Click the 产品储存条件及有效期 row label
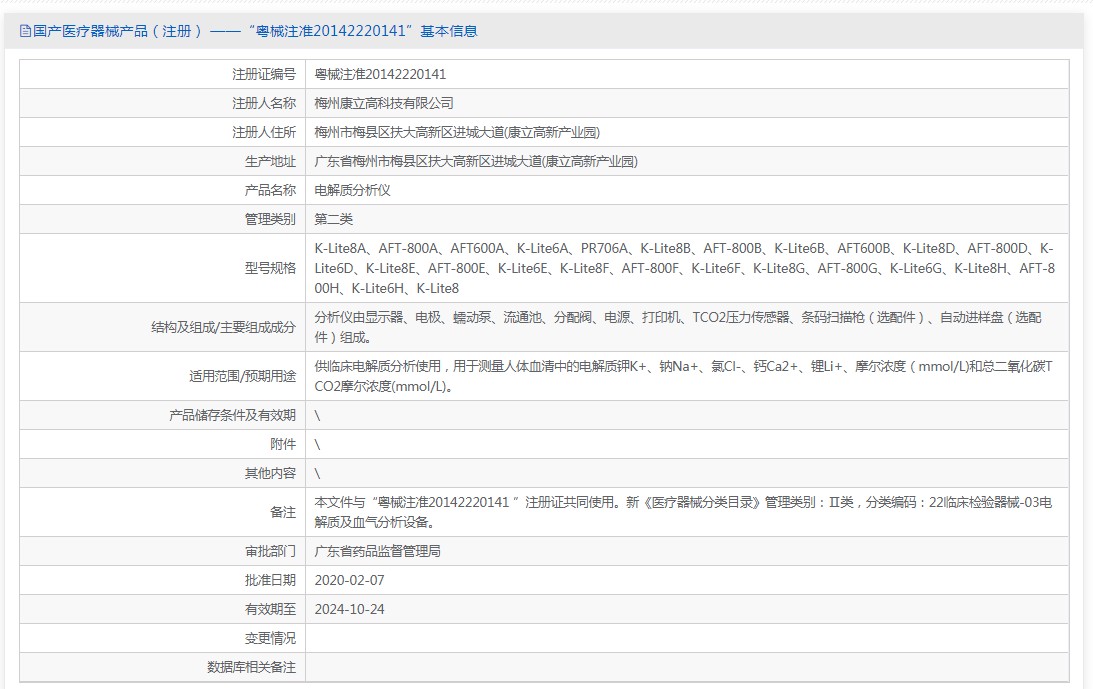The width and height of the screenshot is (1093, 689). [232, 415]
